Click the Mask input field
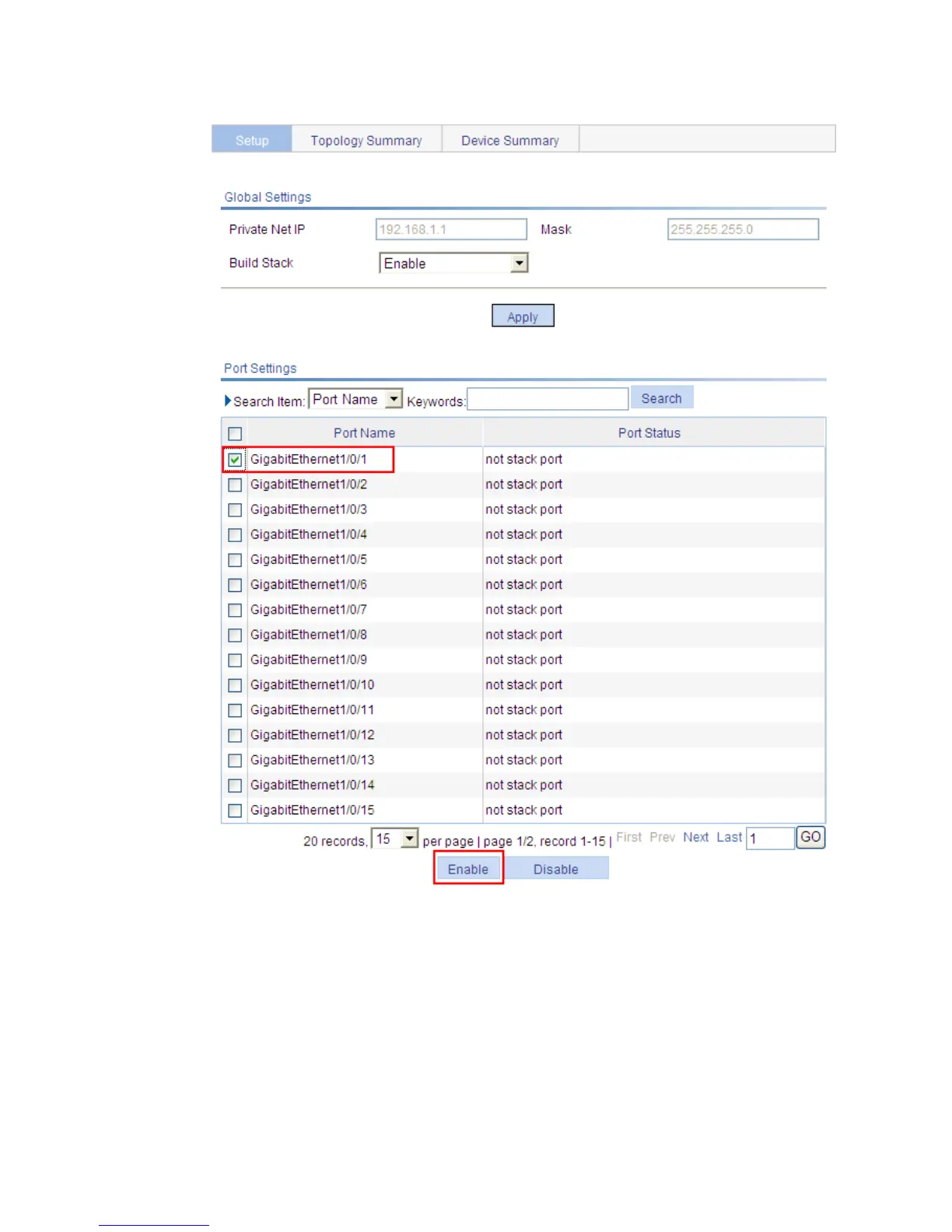 pos(743,229)
